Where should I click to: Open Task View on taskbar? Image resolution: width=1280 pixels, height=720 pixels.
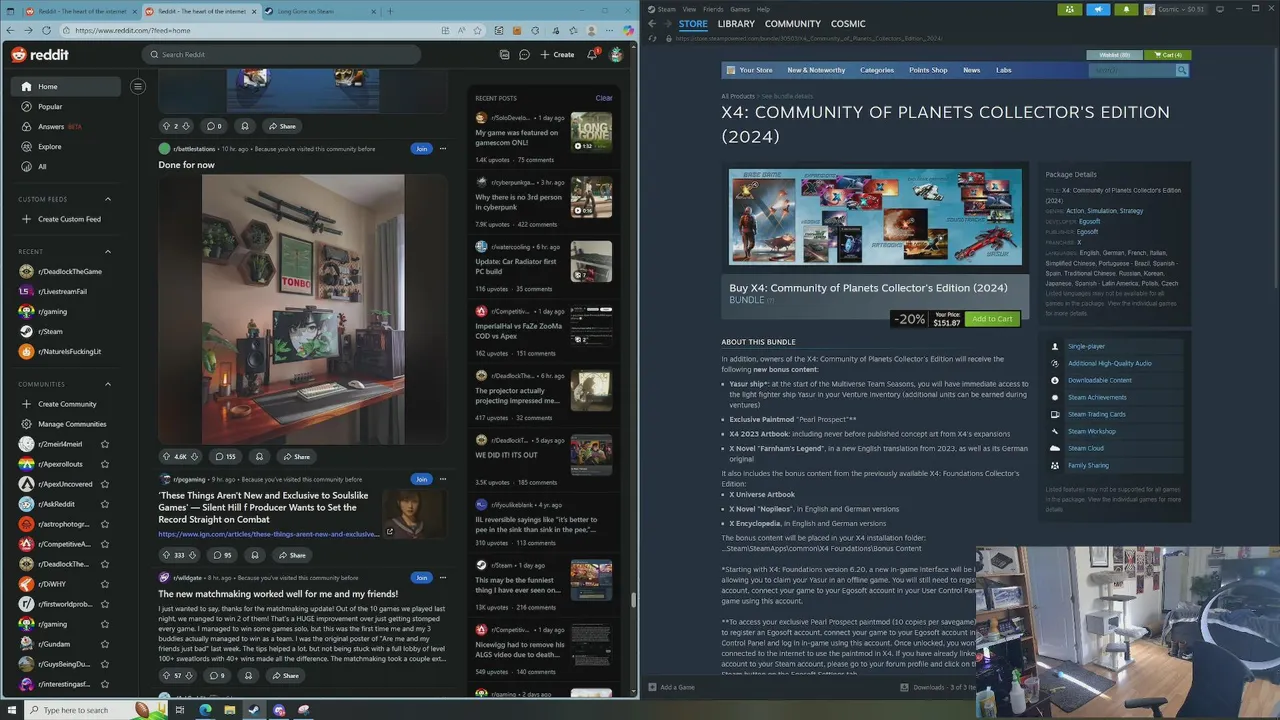click(180, 710)
